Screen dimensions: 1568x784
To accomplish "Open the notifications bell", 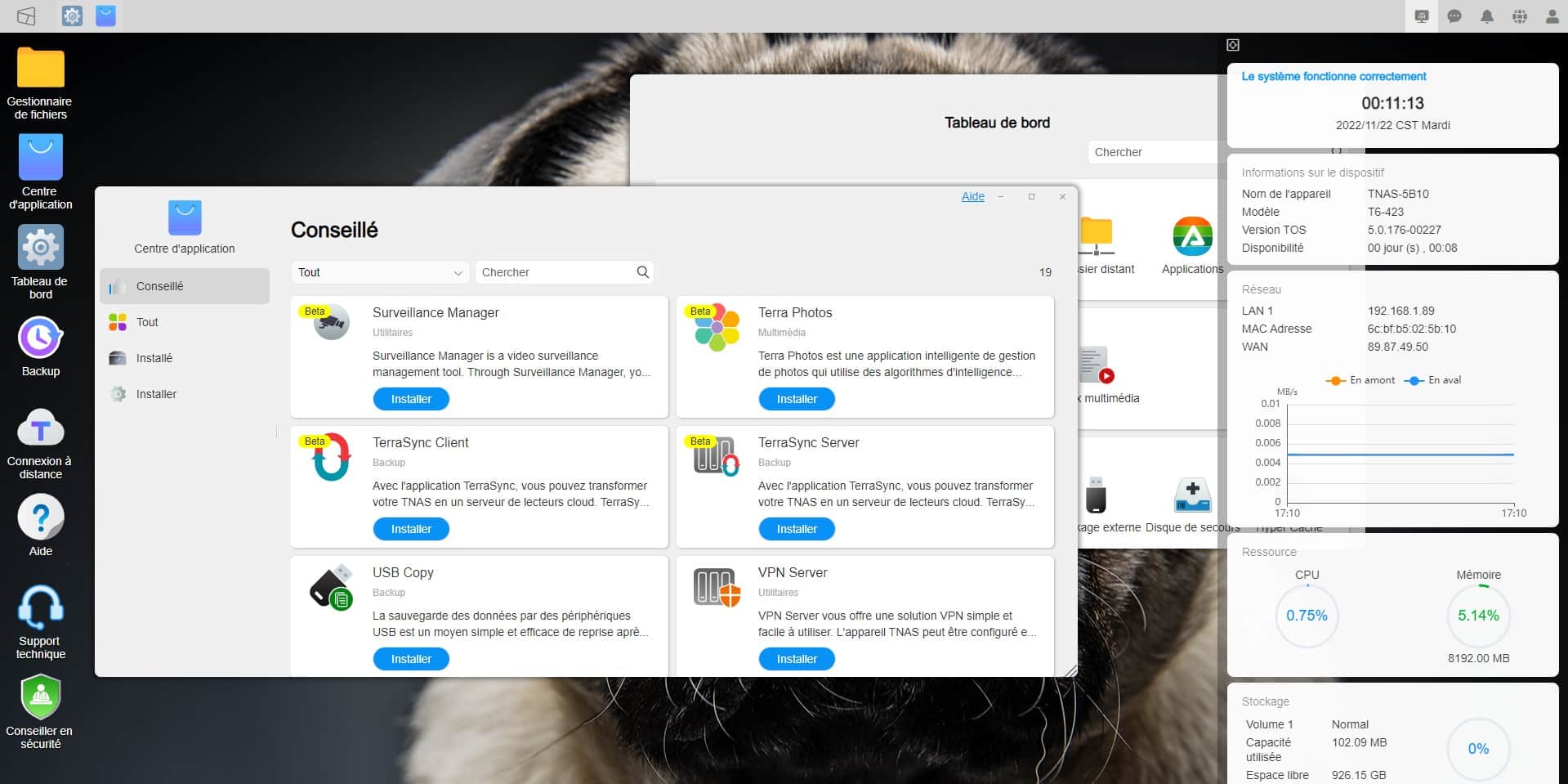I will coord(1487,16).
